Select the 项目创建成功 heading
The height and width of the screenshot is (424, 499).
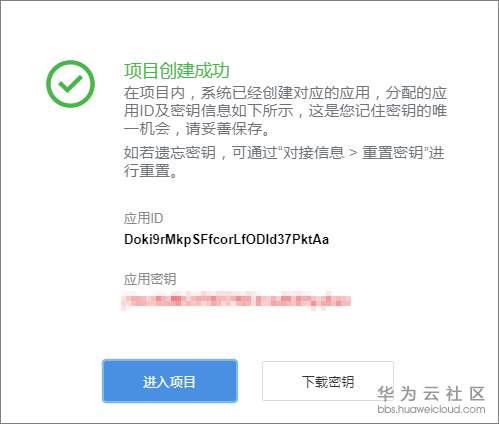pos(177,71)
